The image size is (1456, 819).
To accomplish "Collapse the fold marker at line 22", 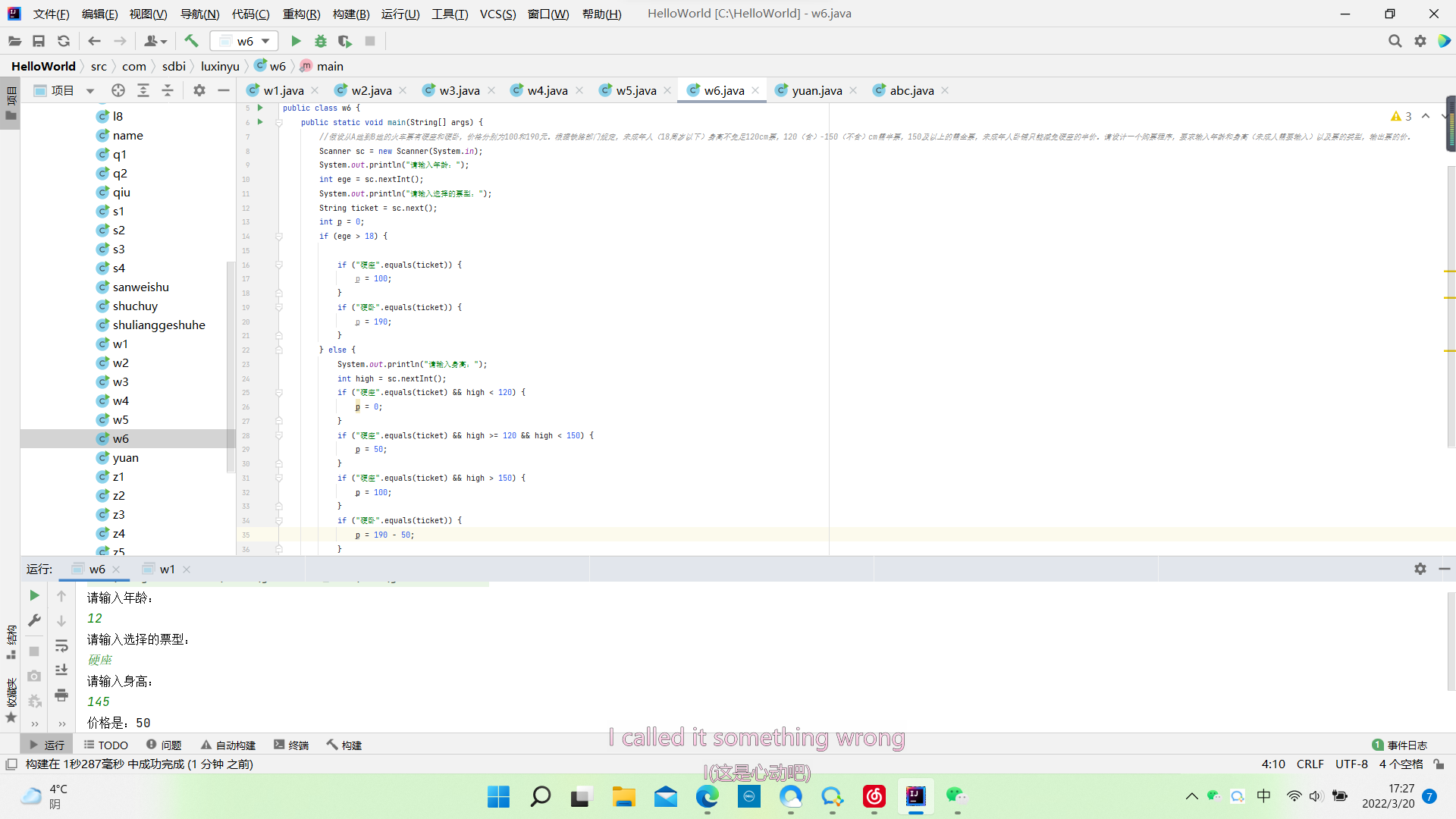I will tap(279, 350).
